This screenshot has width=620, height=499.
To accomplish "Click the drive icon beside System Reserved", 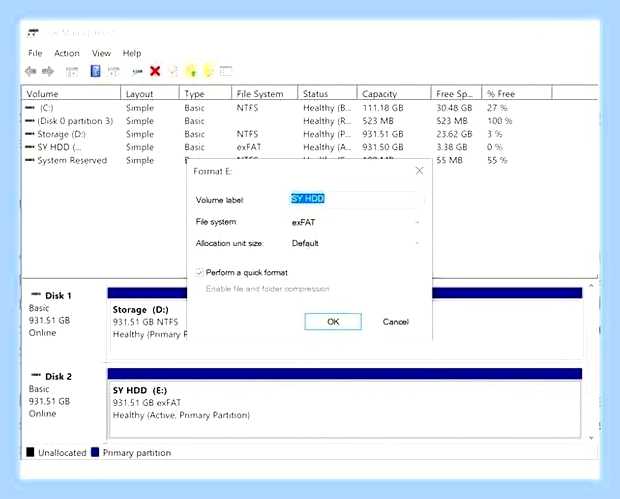I will (x=30, y=160).
